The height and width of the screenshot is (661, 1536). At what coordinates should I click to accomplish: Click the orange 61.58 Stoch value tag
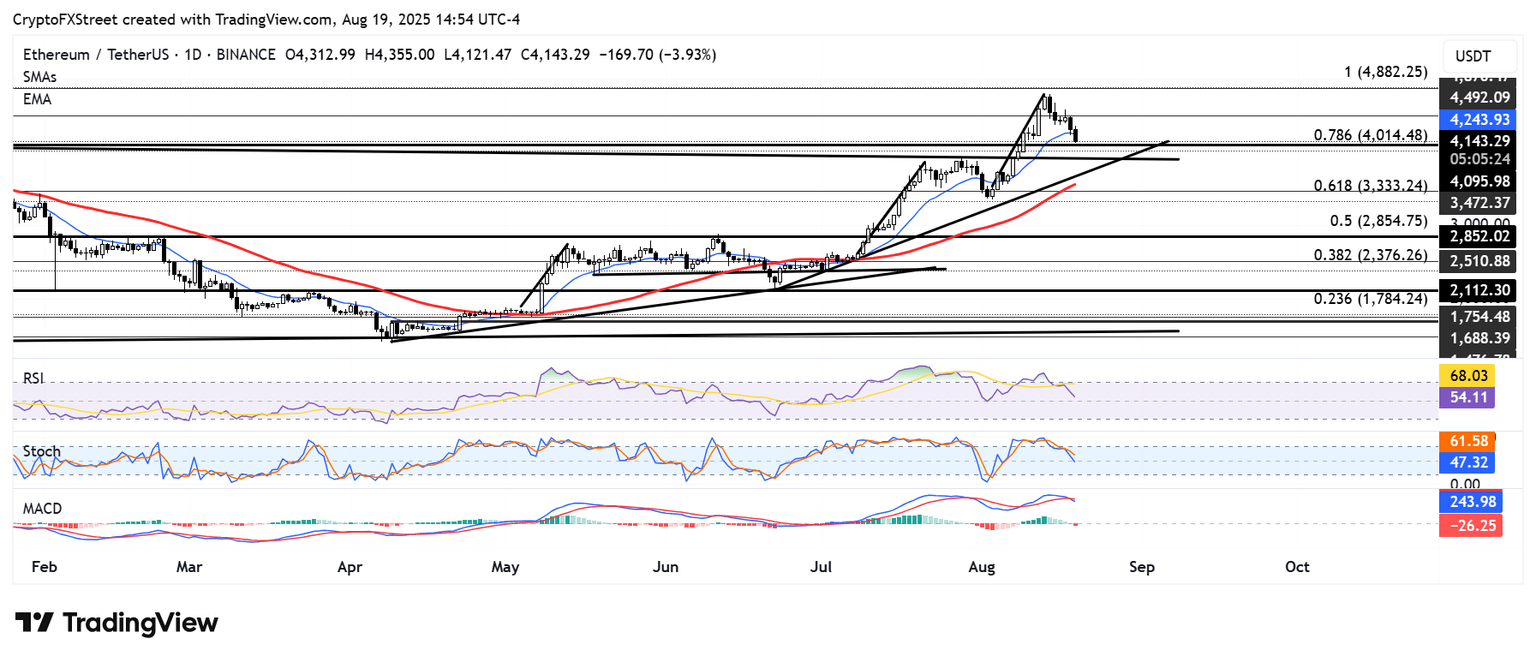1470,441
